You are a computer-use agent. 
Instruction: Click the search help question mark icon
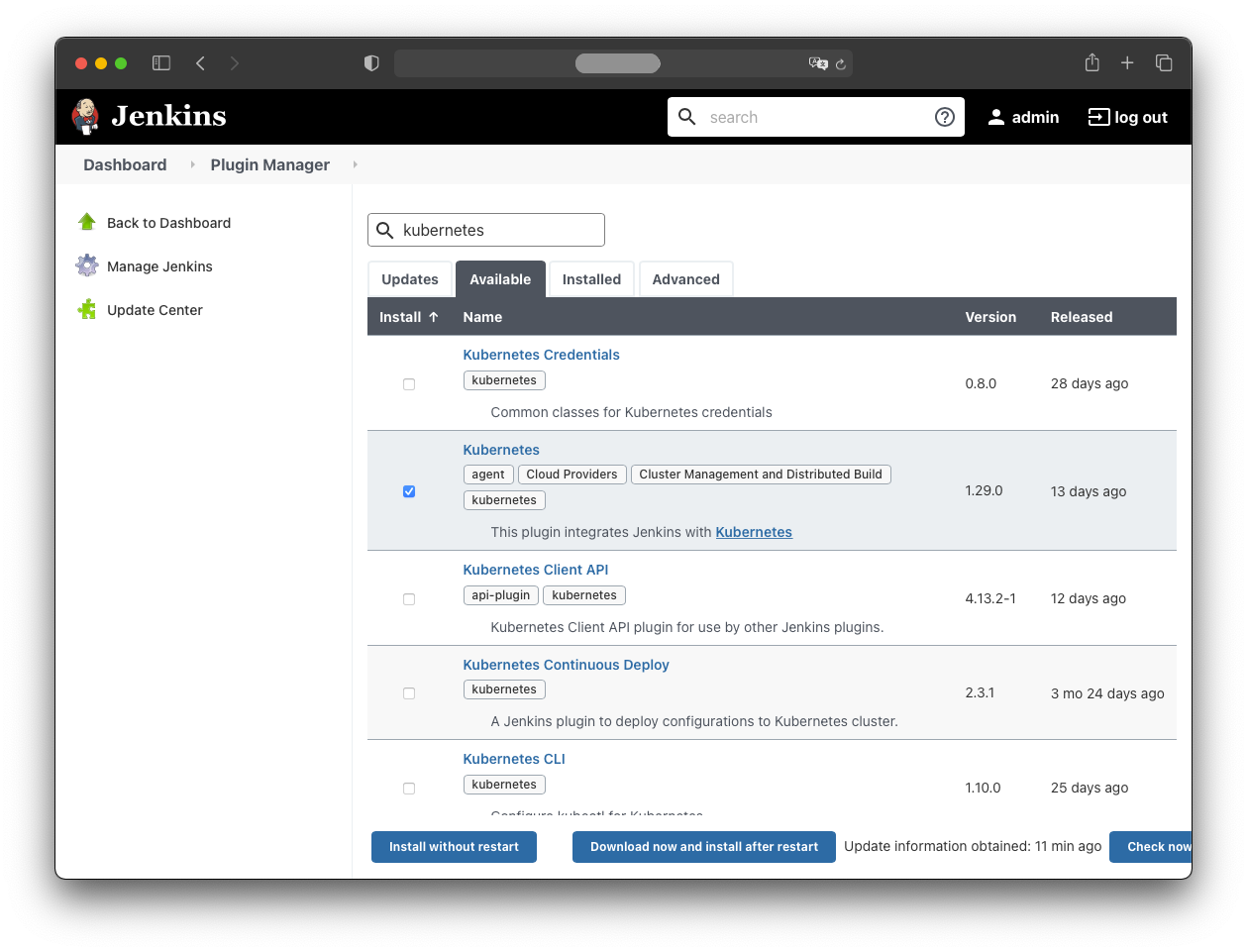(944, 117)
